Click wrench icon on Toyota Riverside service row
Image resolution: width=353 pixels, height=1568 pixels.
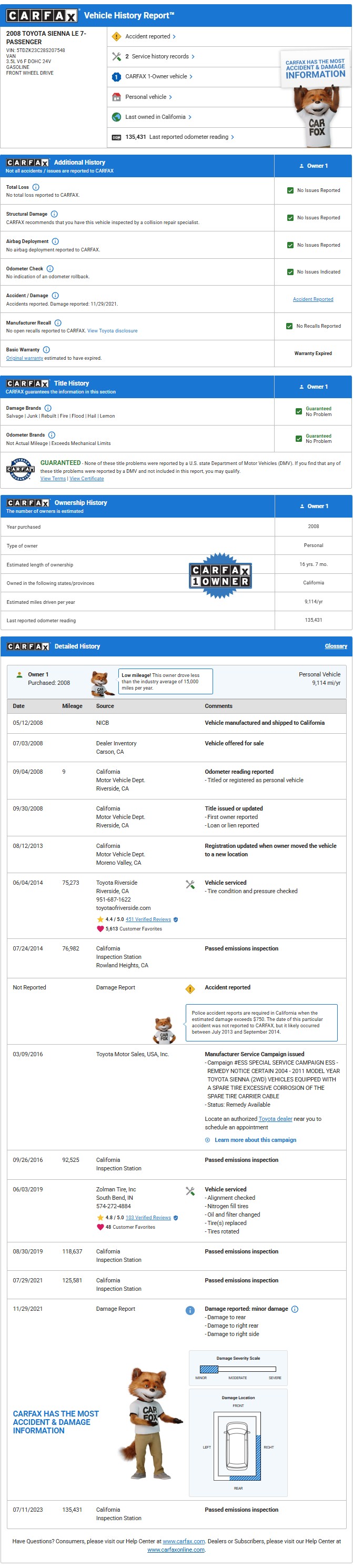[190, 884]
